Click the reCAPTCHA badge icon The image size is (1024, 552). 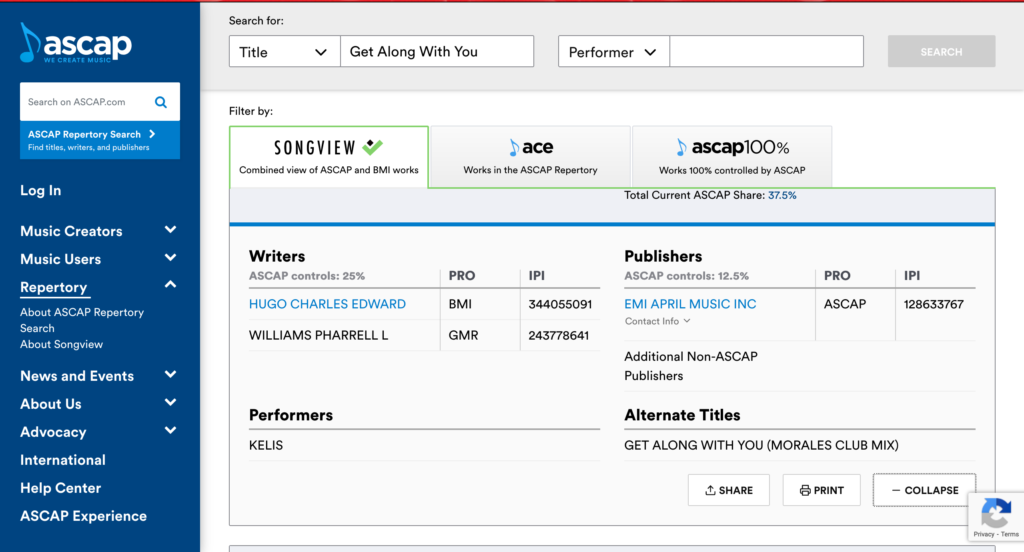996,512
